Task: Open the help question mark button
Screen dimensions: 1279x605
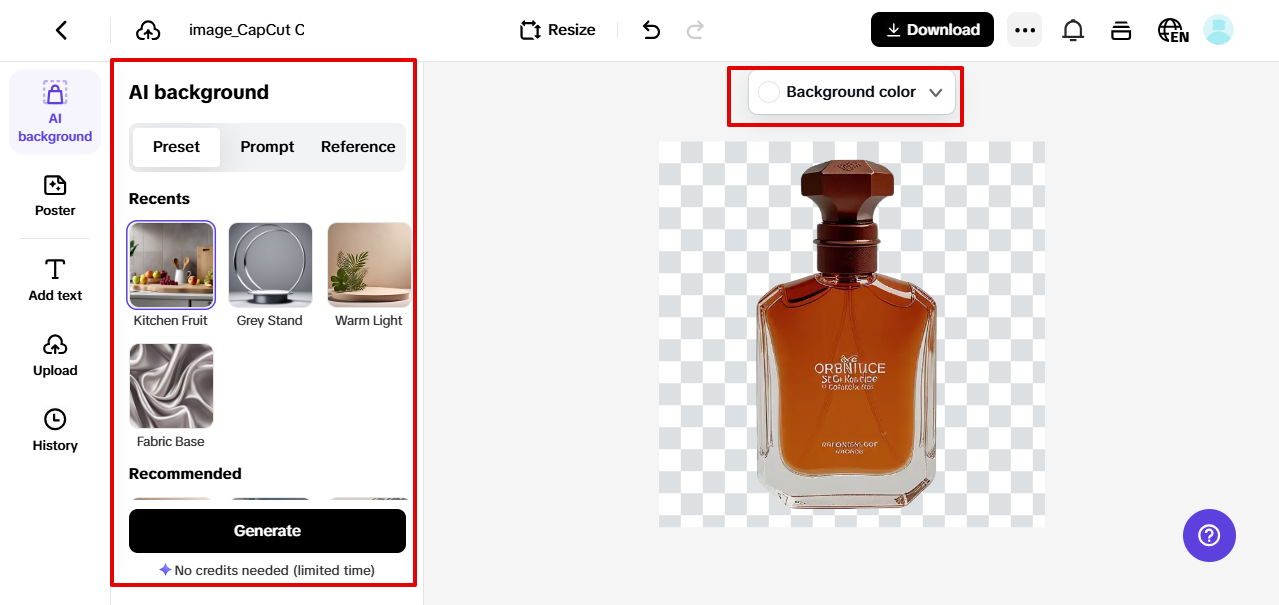Action: [1209, 535]
